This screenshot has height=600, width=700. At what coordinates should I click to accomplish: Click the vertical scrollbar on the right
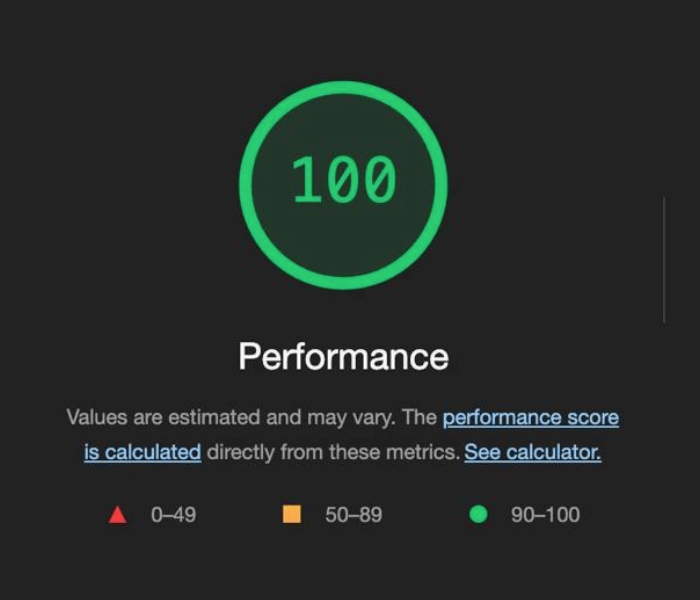(664, 260)
